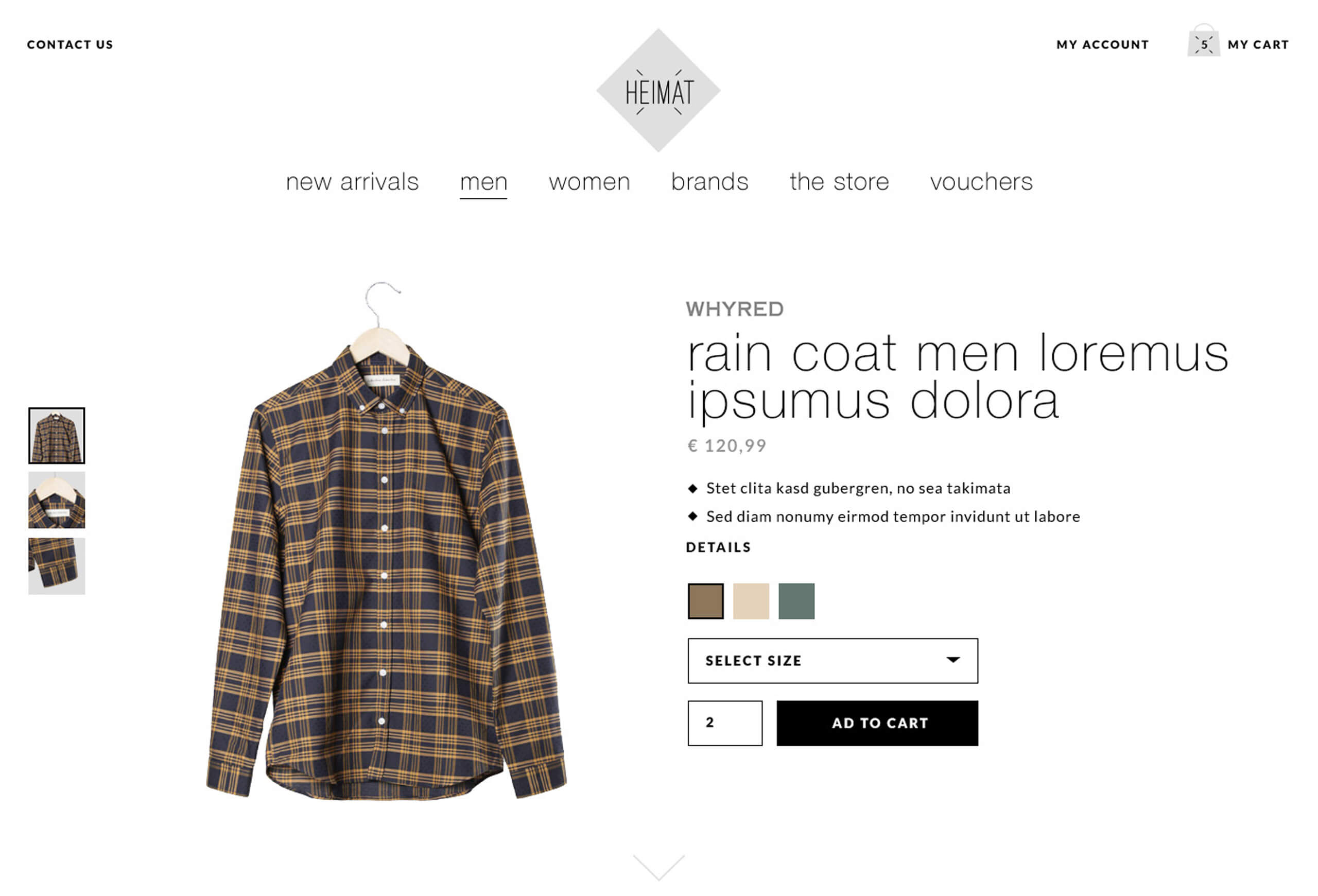Viewport: 1318px width, 896px height.
Task: Open the My Account link
Action: [x=1102, y=45]
